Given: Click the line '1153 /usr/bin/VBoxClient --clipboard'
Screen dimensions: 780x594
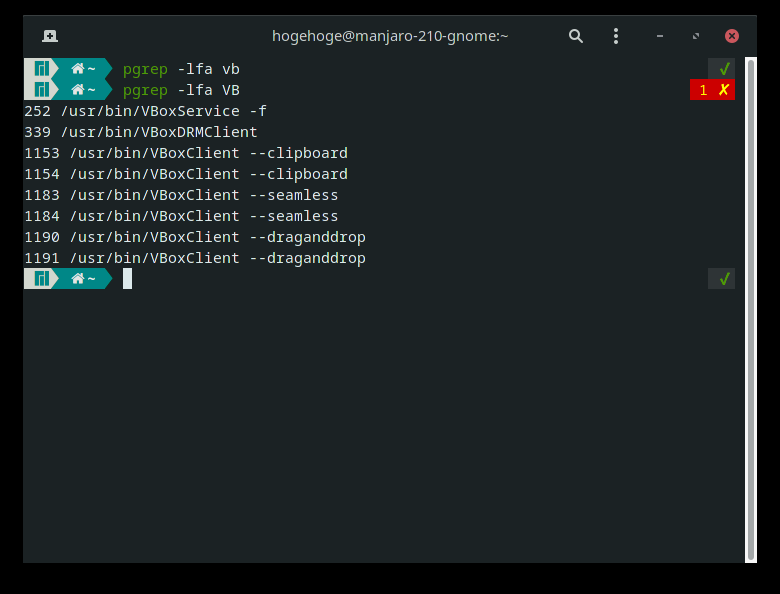Looking at the screenshot, I should click(x=186, y=153).
